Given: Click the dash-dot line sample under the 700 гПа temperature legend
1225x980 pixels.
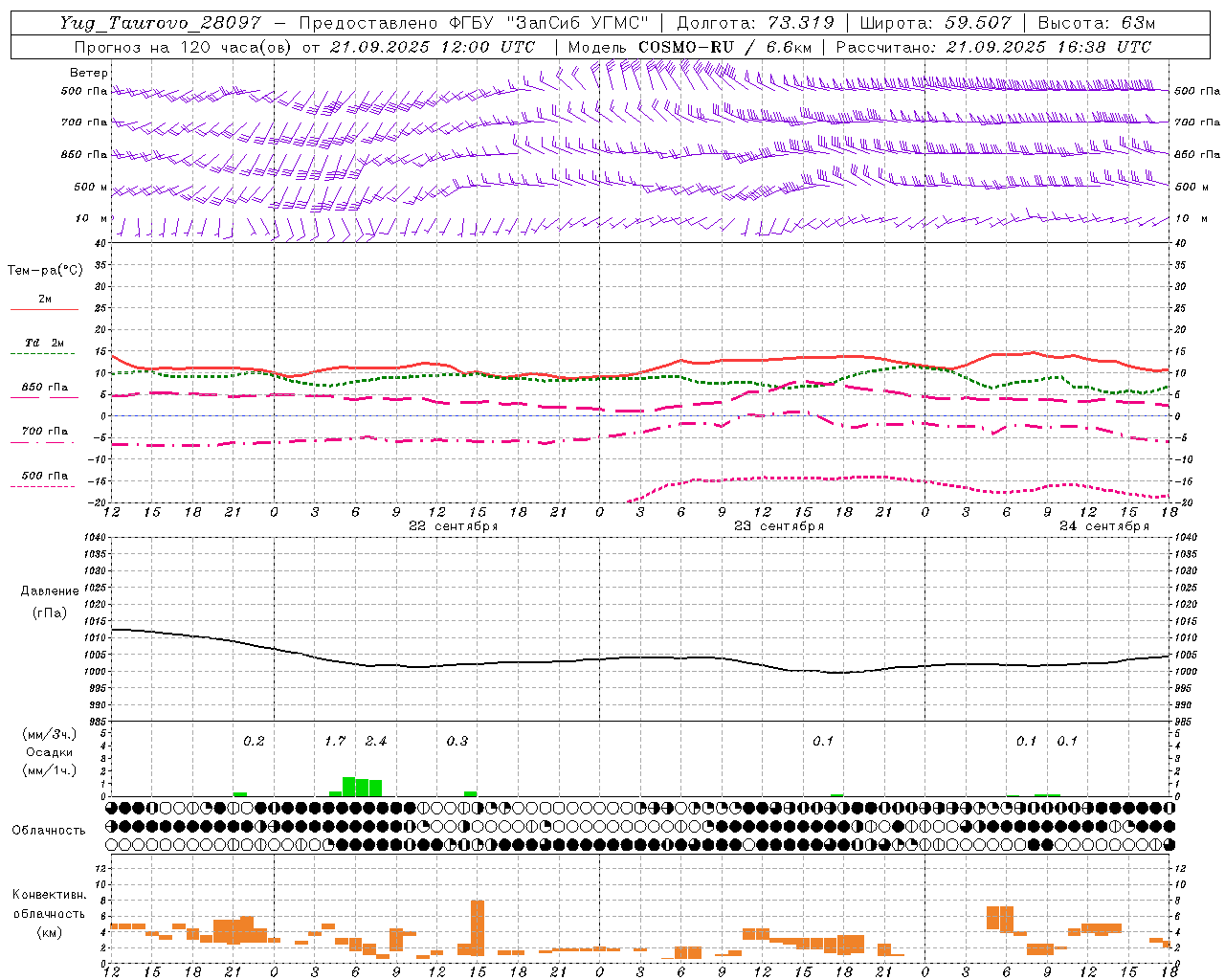Looking at the screenshot, I should tap(42, 442).
